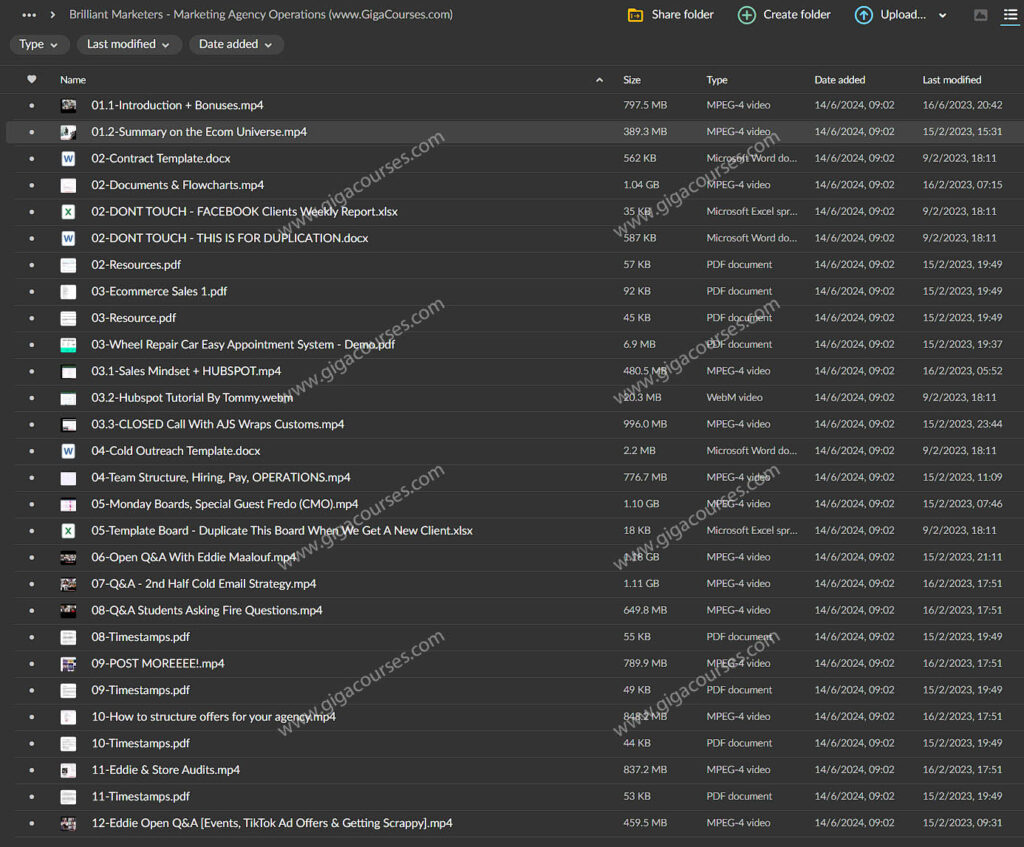Screen dimensions: 1024x847
Task: Open the Type filter dropdown
Action: [x=40, y=44]
